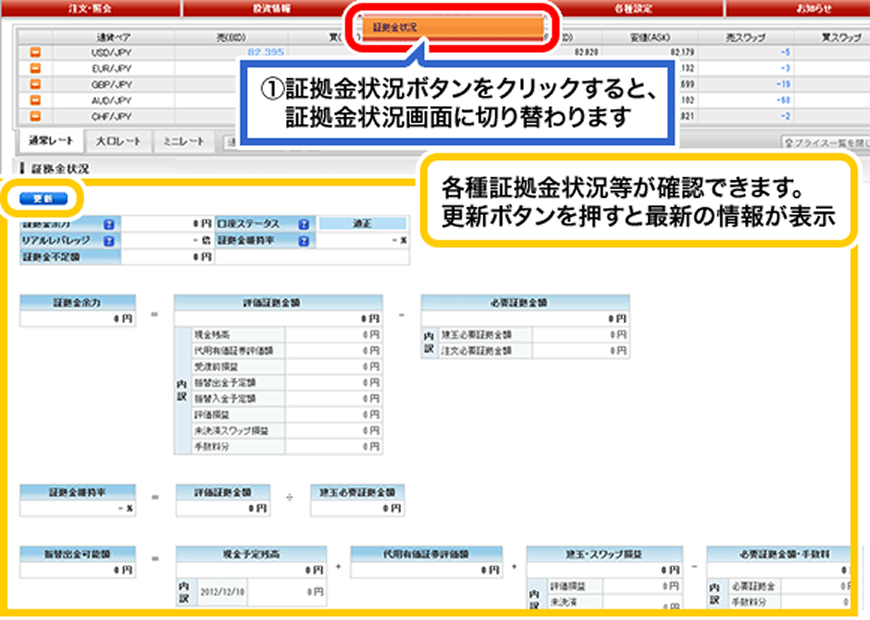The width and height of the screenshot is (870, 620).
Task: Click the orange icon beside AUD/JPY
Action: [35, 100]
